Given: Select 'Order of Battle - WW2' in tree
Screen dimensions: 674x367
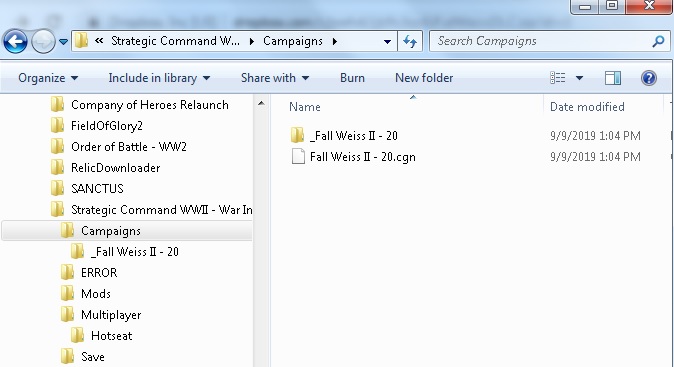Looking at the screenshot, I should click(x=129, y=147).
